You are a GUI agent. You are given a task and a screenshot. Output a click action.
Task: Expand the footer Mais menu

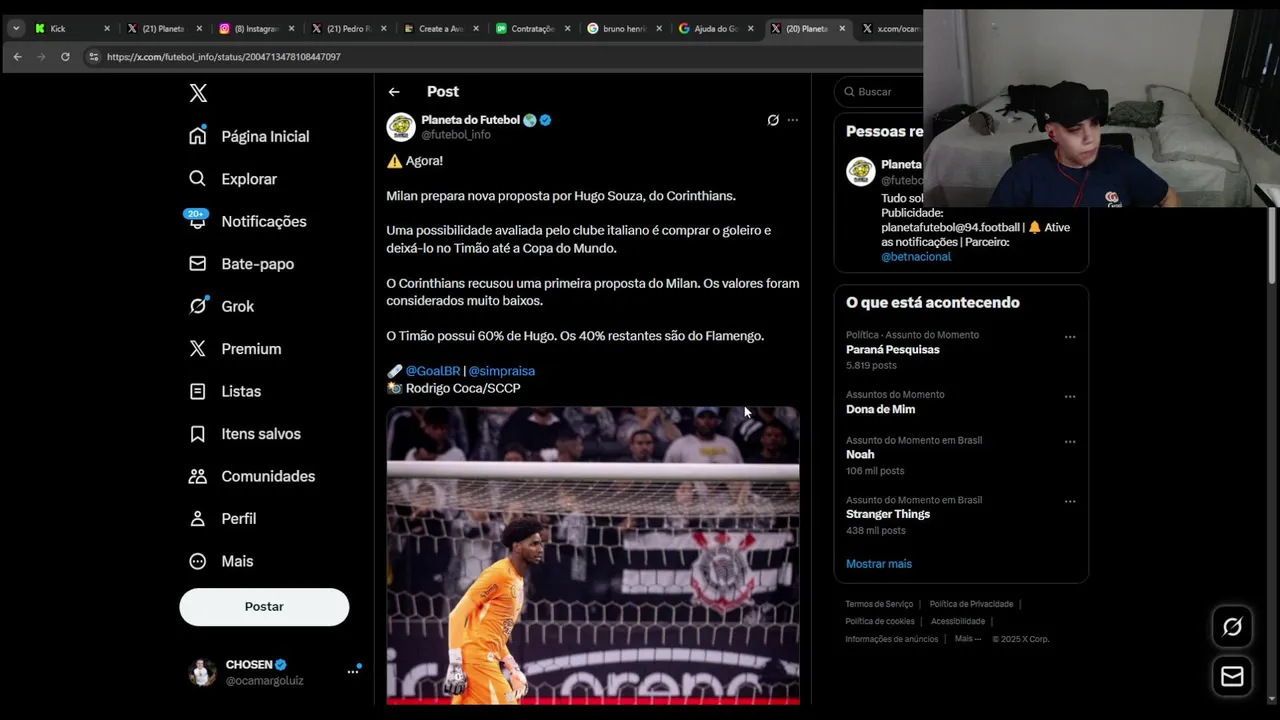968,639
